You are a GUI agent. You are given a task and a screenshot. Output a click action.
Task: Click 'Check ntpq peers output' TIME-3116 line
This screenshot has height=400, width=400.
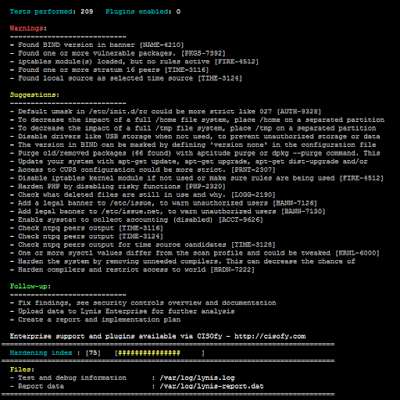point(87,228)
